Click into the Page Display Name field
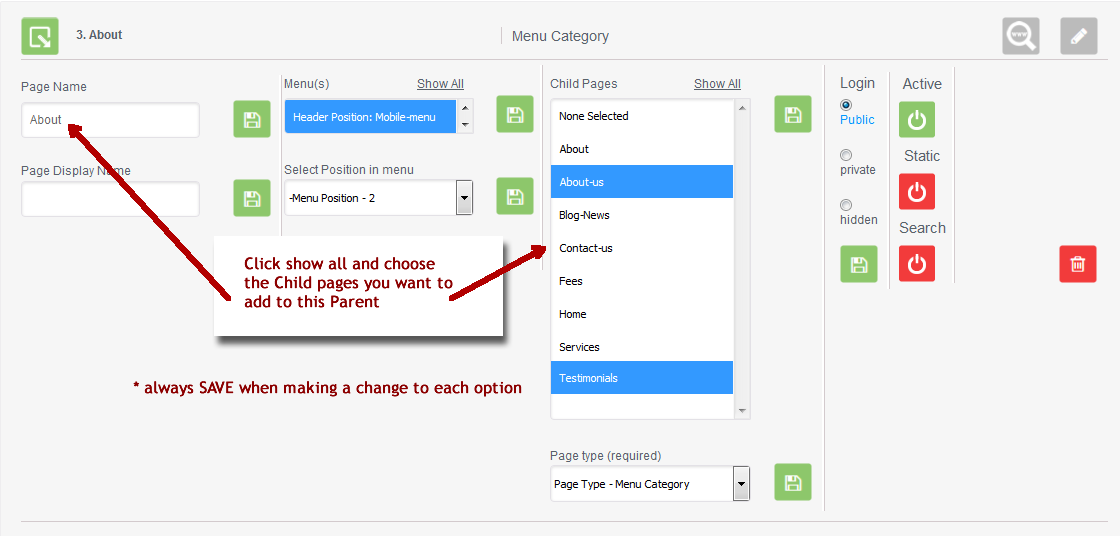The width and height of the screenshot is (1120, 536). pyautogui.click(x=110, y=199)
